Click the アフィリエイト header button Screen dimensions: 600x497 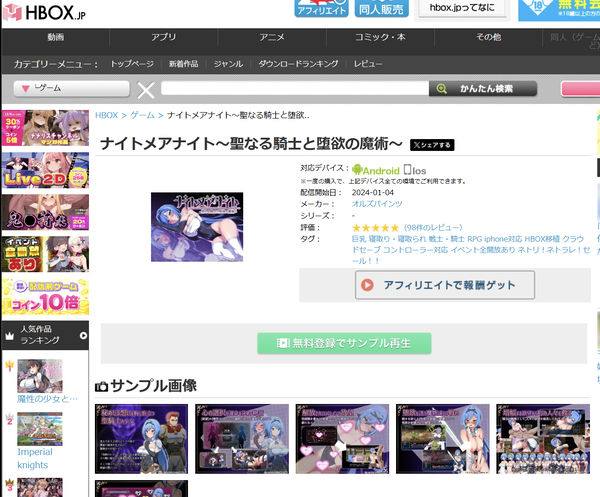point(321,8)
